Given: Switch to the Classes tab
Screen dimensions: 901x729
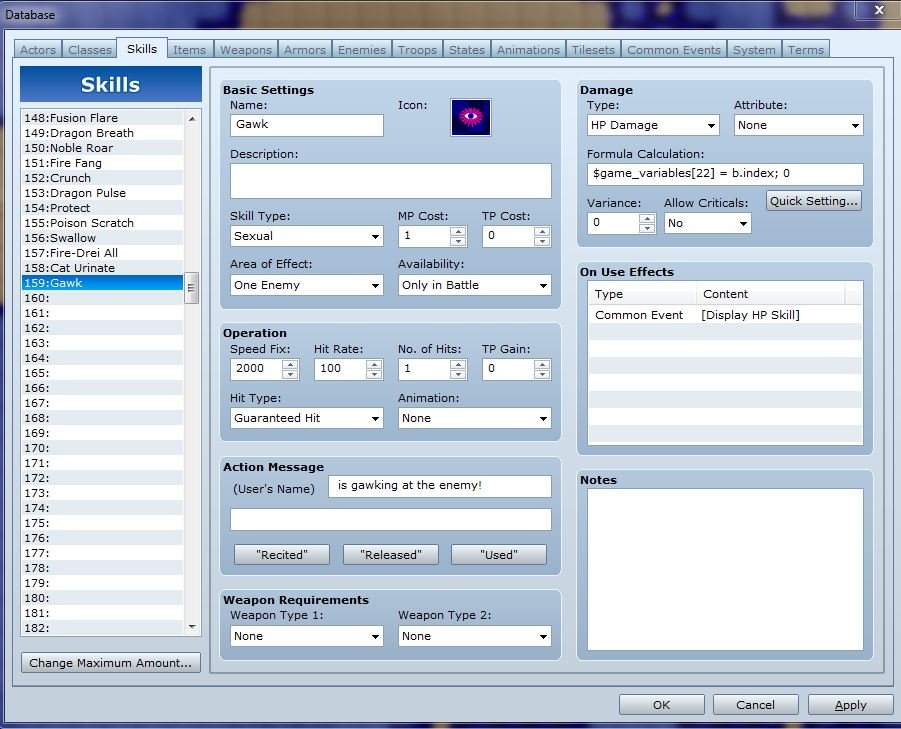Looking at the screenshot, I should [90, 50].
